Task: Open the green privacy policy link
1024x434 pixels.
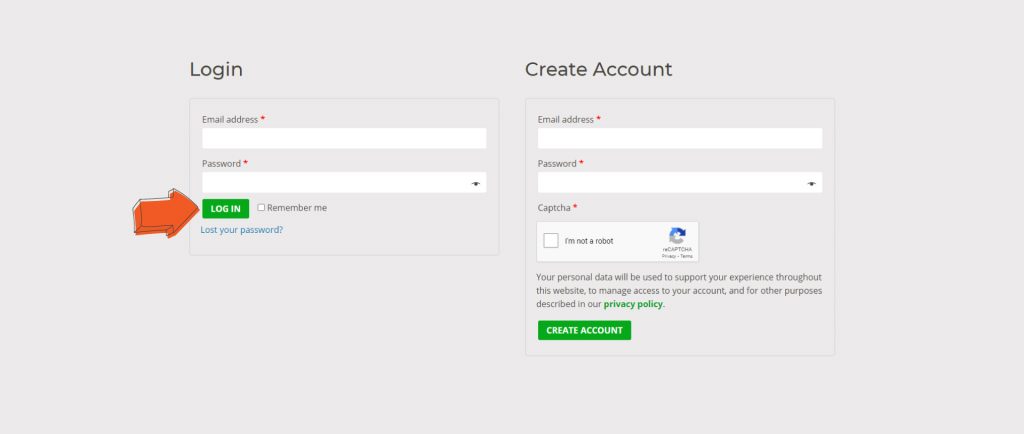Action: 633,304
